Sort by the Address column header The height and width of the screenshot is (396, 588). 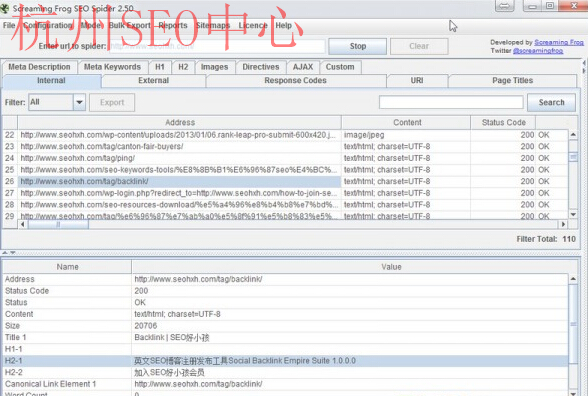(180, 123)
